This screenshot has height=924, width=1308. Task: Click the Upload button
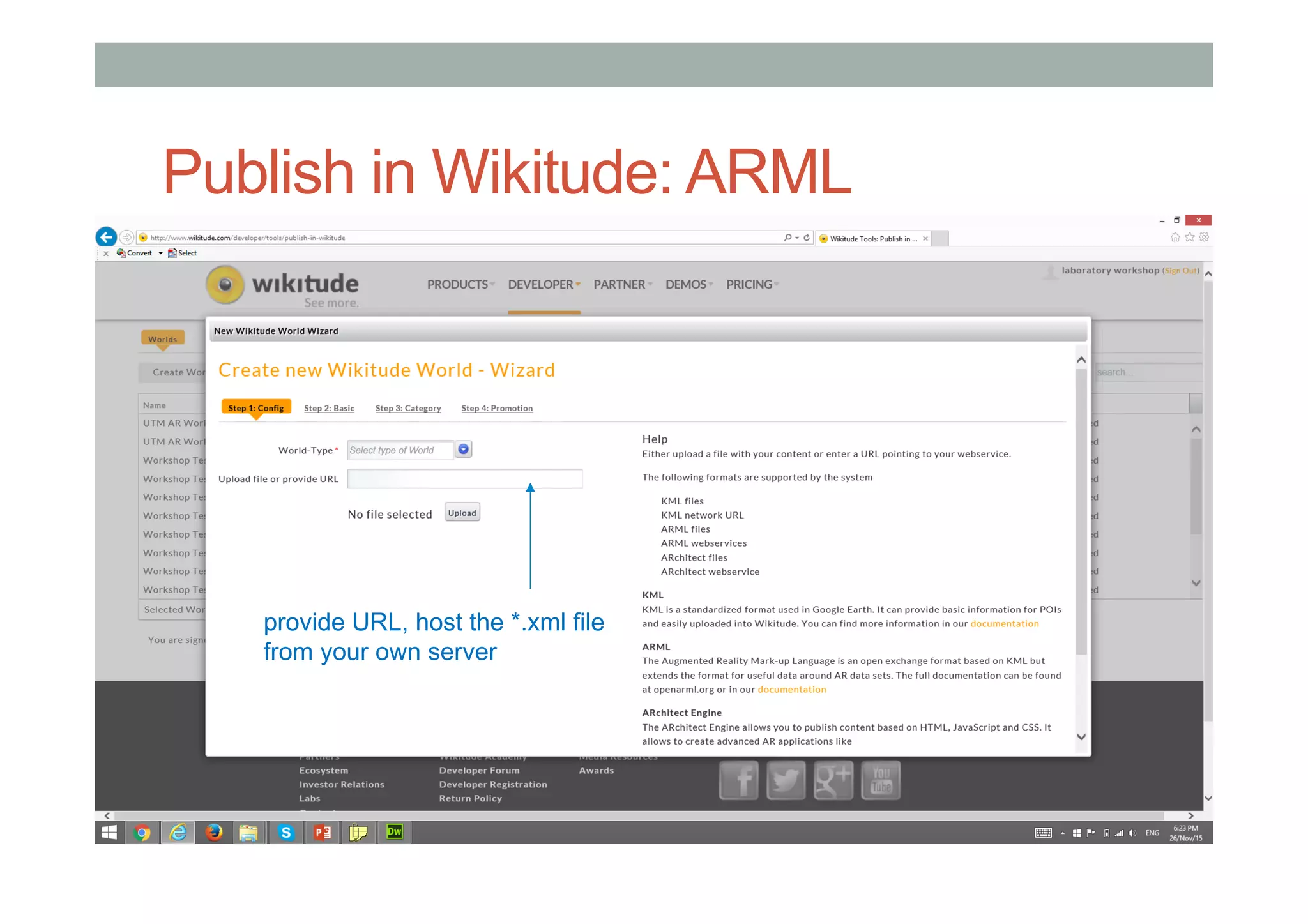462,513
